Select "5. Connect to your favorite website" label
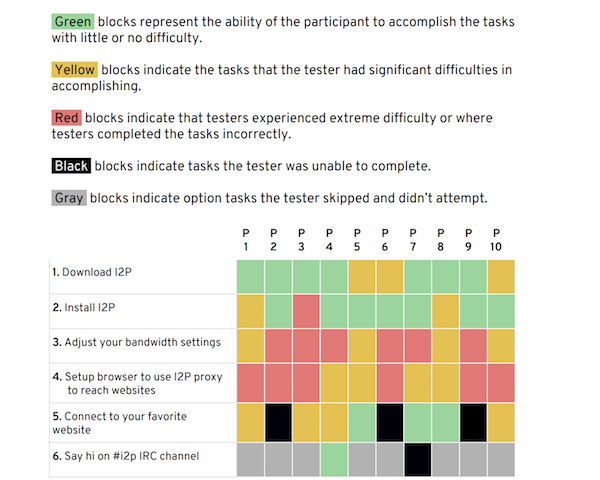 pos(118,422)
